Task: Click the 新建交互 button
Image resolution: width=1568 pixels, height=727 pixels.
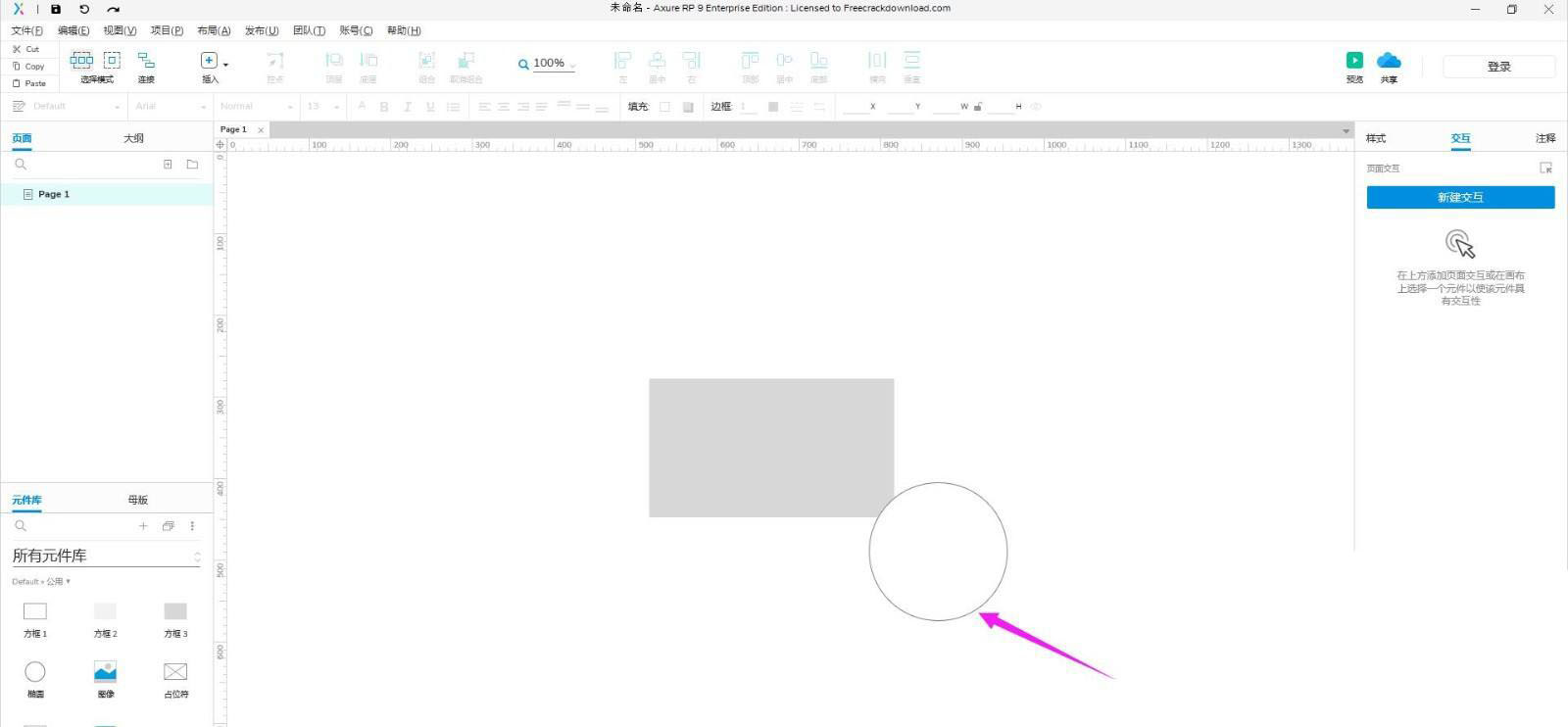Action: point(1460,197)
